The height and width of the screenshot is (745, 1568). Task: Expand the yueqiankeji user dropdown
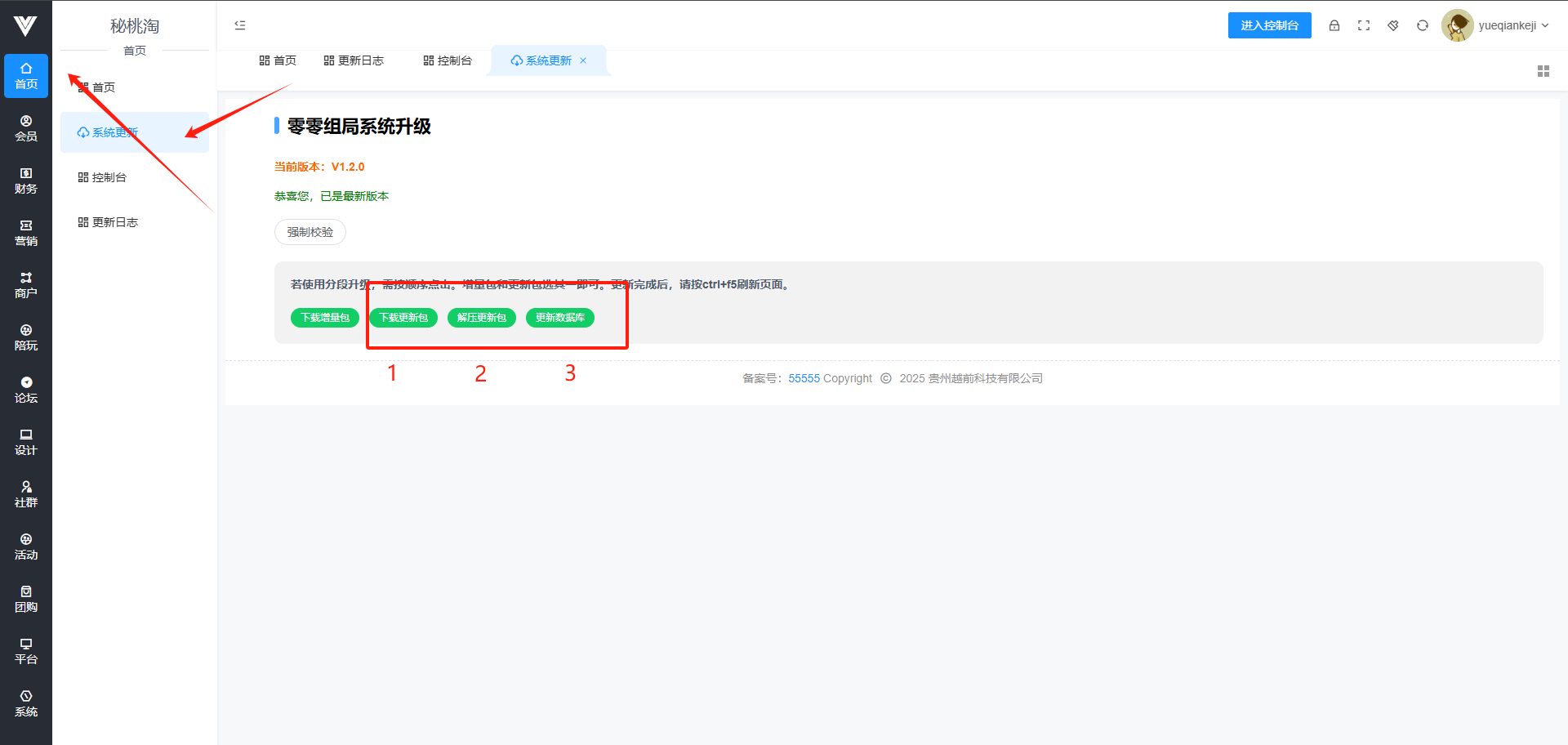click(x=1512, y=25)
